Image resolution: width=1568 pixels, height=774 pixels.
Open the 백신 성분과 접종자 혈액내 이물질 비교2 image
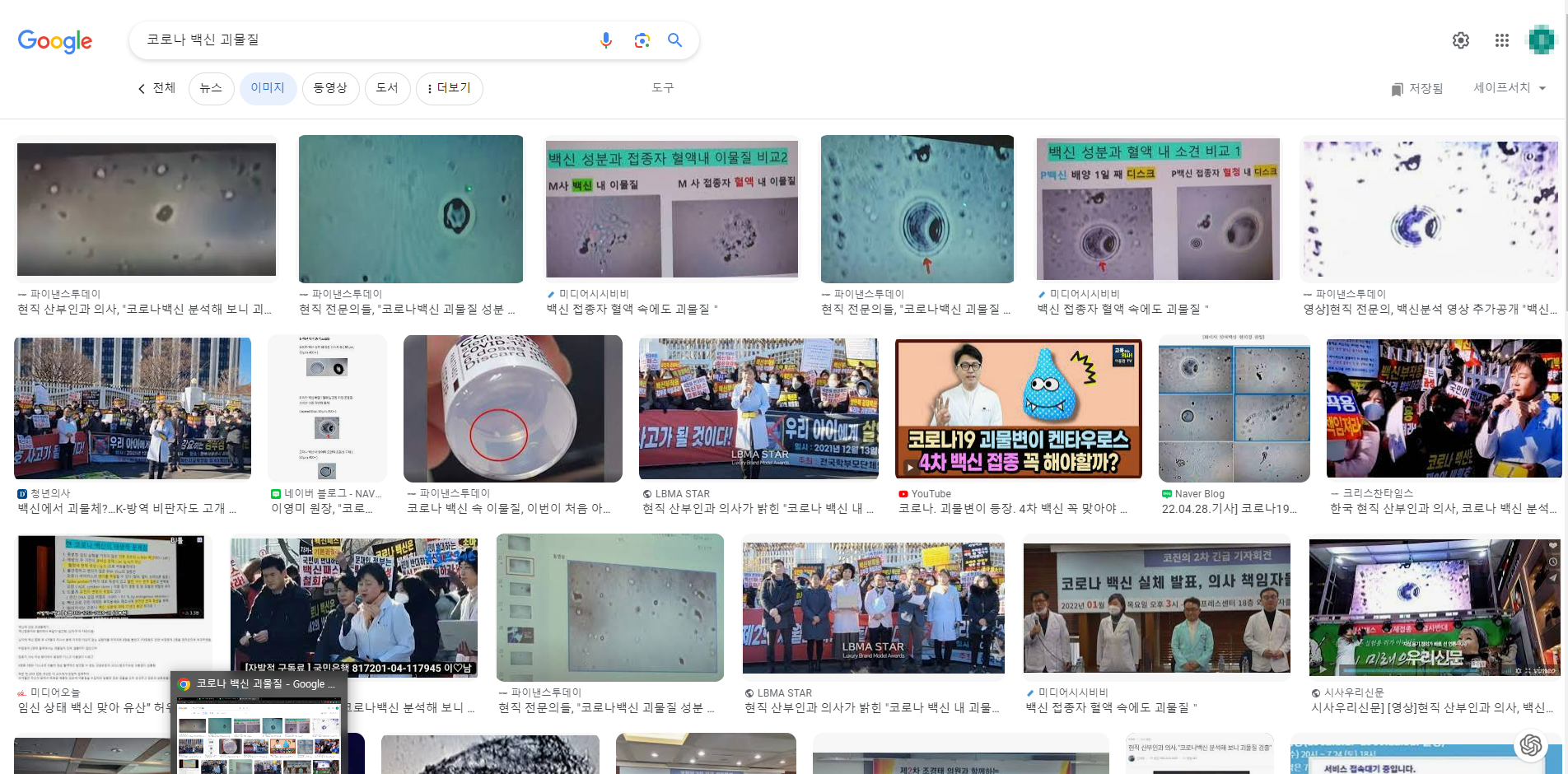(x=672, y=209)
